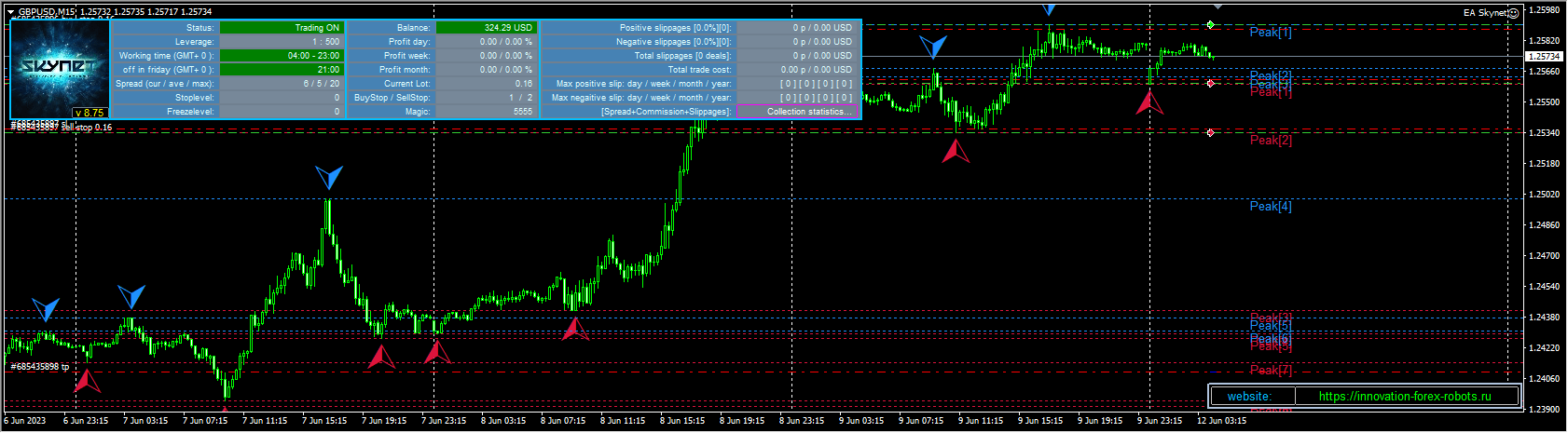The width and height of the screenshot is (1568, 433).
Task: Click blue down arrow above 7 Jun 03:15 candles
Action: [131, 297]
